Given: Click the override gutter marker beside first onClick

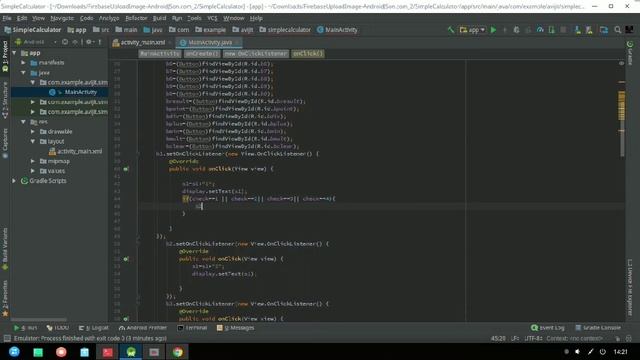Looking at the screenshot, I should [x=126, y=169].
